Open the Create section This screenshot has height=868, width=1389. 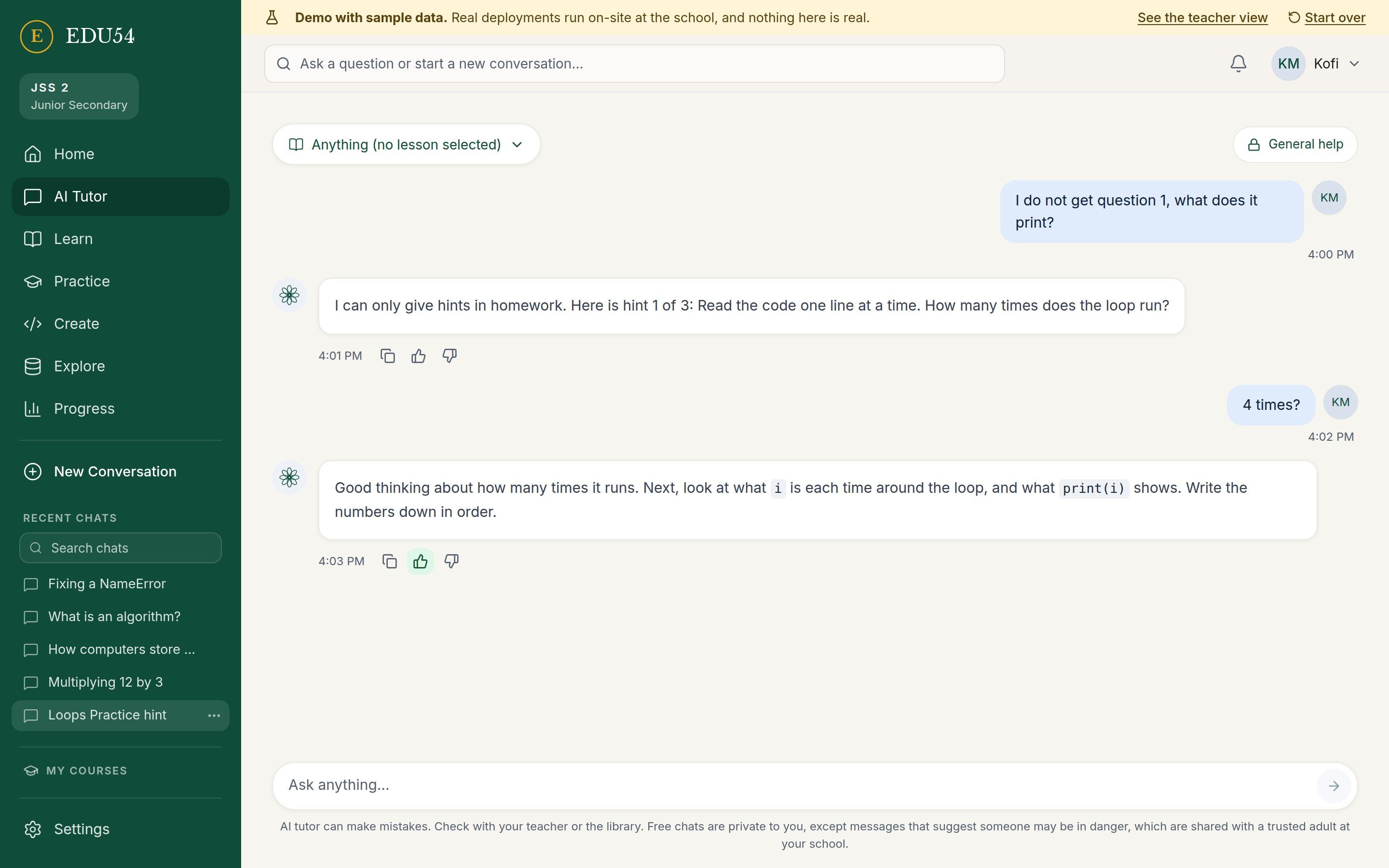pos(121,324)
